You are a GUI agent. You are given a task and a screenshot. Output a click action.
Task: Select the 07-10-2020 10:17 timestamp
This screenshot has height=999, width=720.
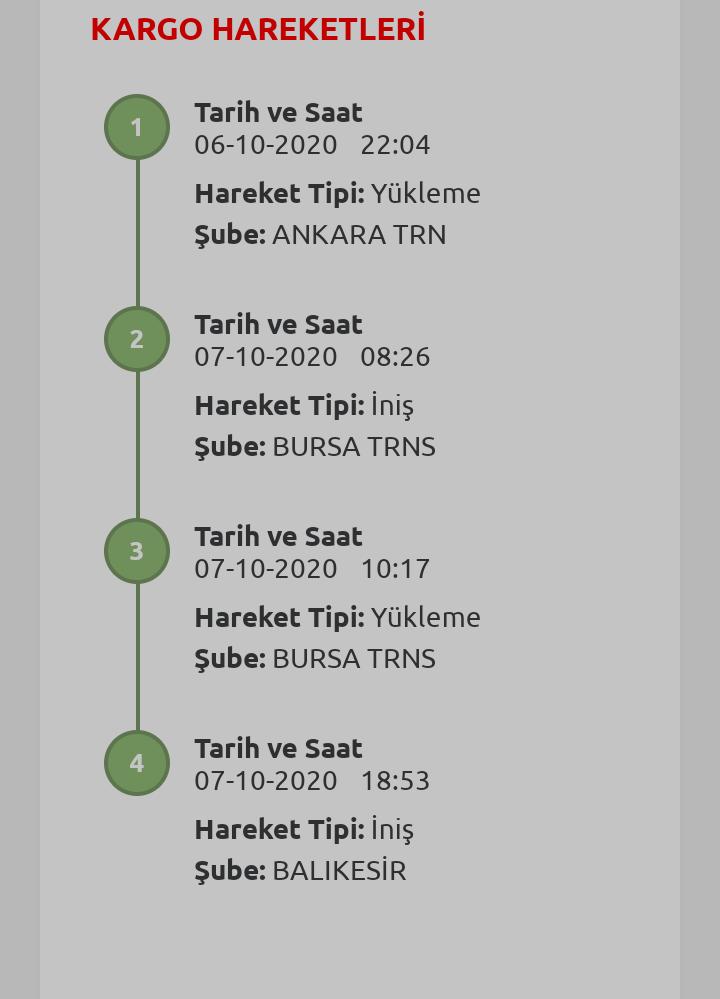click(x=312, y=569)
